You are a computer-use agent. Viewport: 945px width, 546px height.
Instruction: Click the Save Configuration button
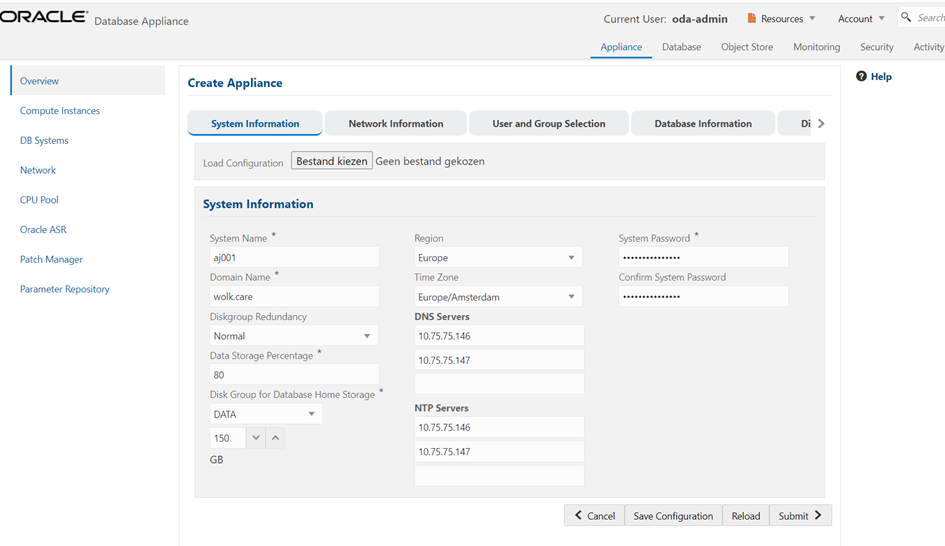[x=673, y=516]
